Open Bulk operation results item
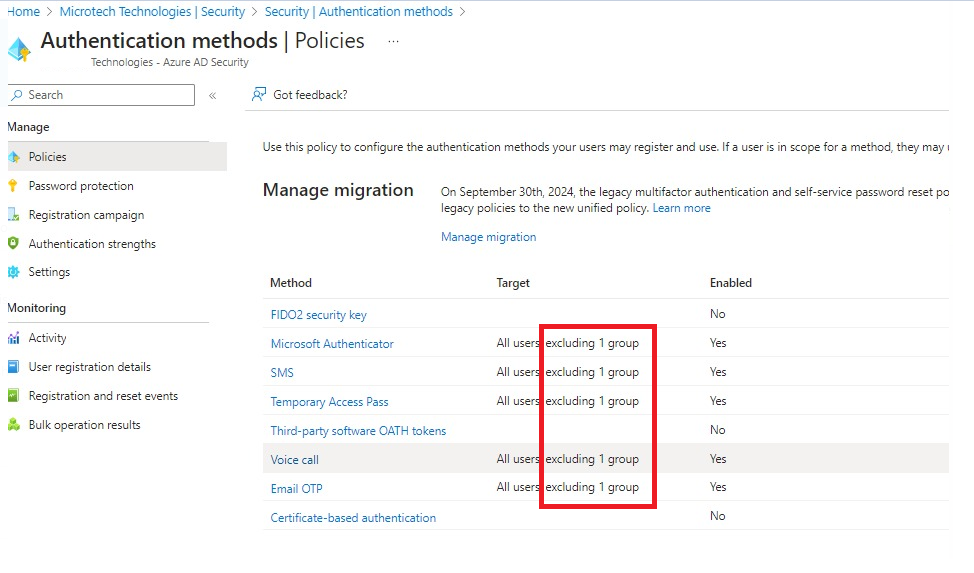 (84, 425)
